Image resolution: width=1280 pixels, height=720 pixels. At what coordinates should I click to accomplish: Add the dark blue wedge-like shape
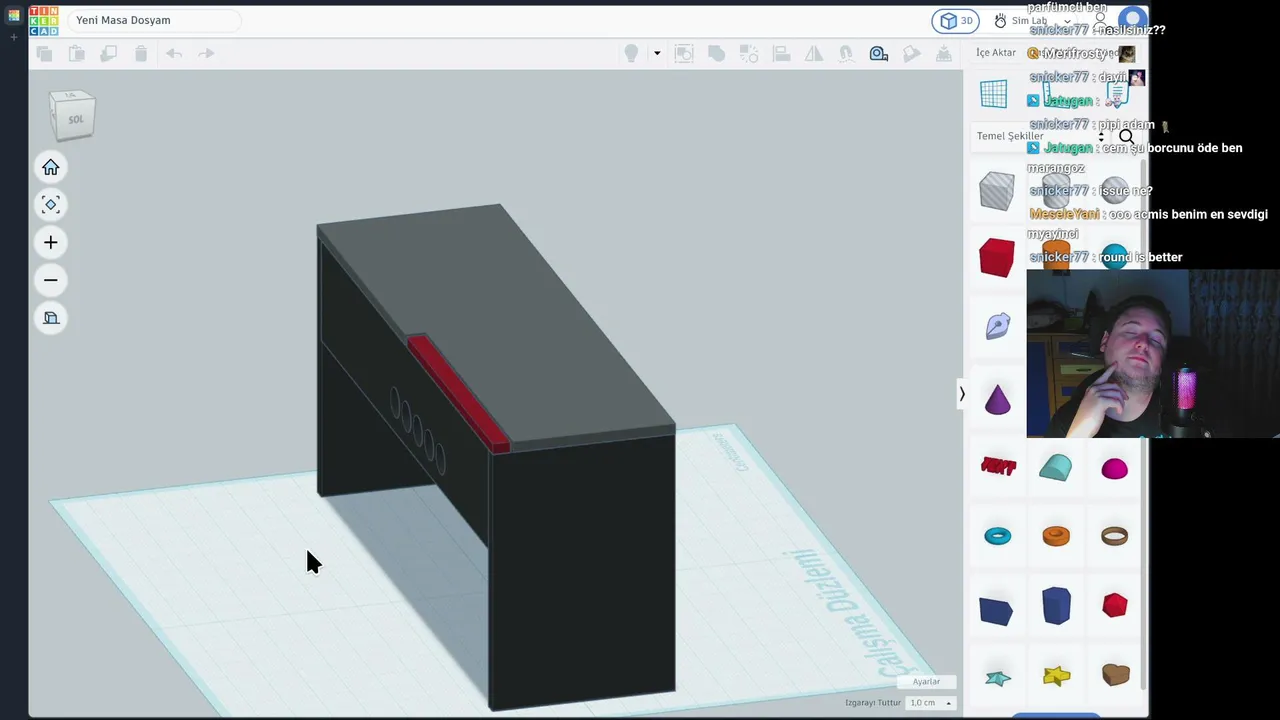coord(996,610)
